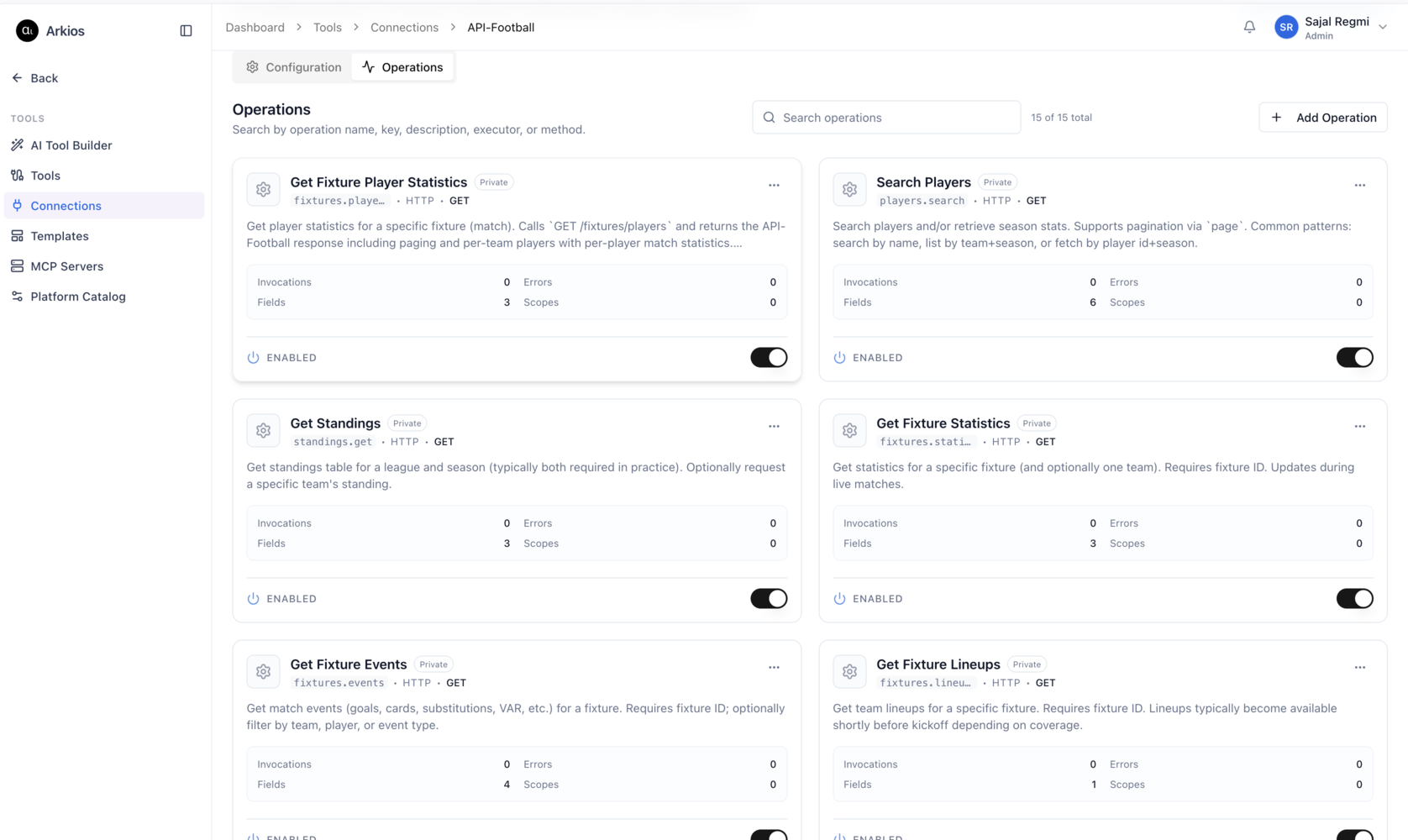Open more options for Get Standings
This screenshot has width=1408, height=840.
click(774, 427)
